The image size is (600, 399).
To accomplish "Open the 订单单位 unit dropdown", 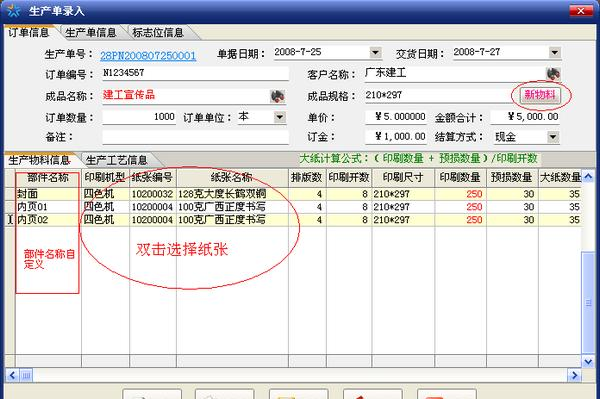I will click(x=280, y=117).
